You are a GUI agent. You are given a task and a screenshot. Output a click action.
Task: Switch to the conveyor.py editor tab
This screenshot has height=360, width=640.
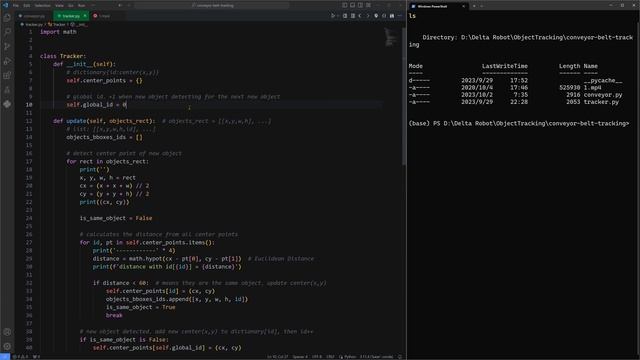(34, 16)
